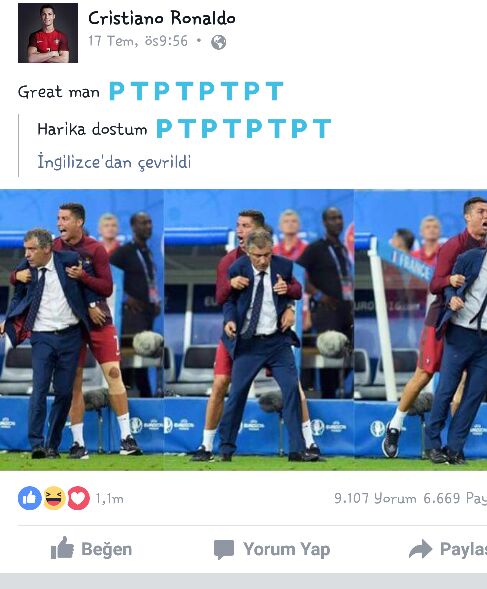
Task: Open the poster's profile picture
Action: coord(48,33)
